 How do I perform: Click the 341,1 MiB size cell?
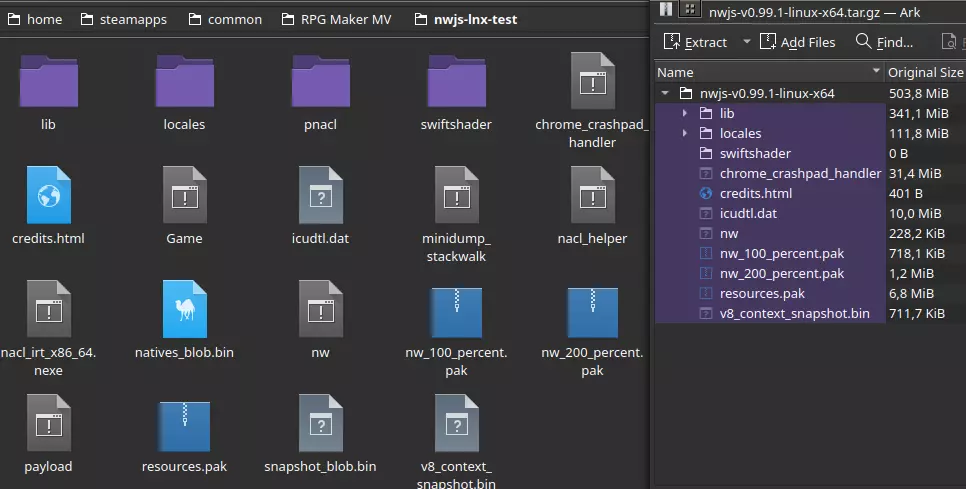(919, 113)
